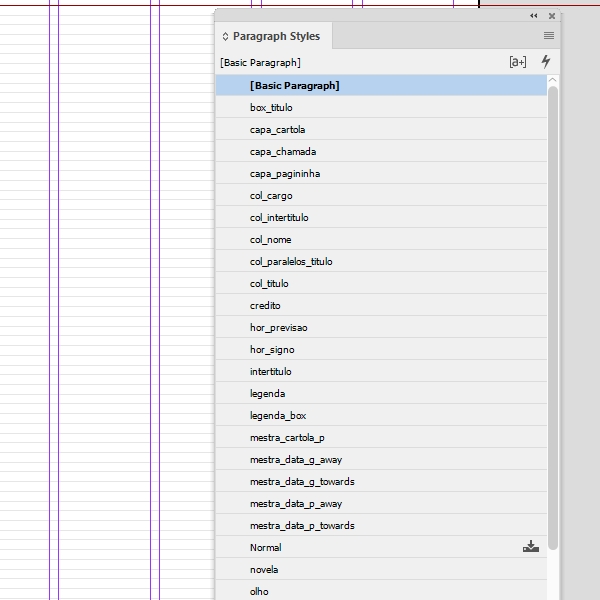
Task: Select the [Basic Paragraph] style in the list
Action: tap(381, 85)
